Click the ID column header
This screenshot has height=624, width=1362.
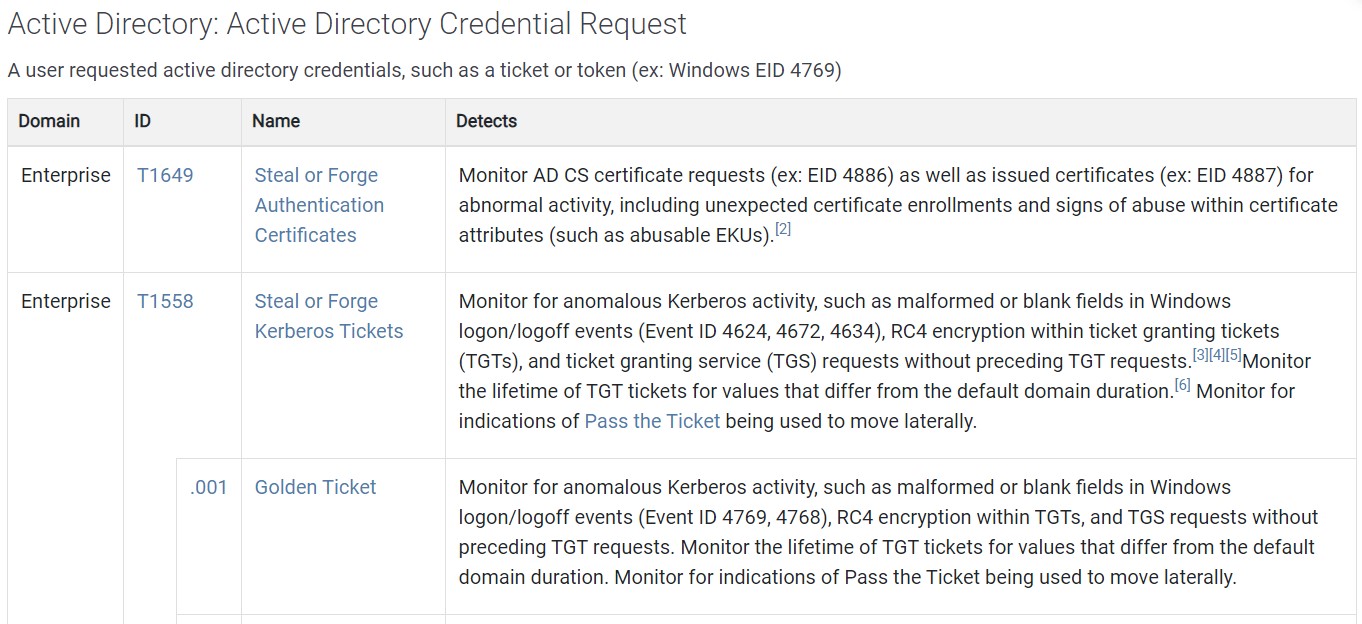pyautogui.click(x=143, y=121)
